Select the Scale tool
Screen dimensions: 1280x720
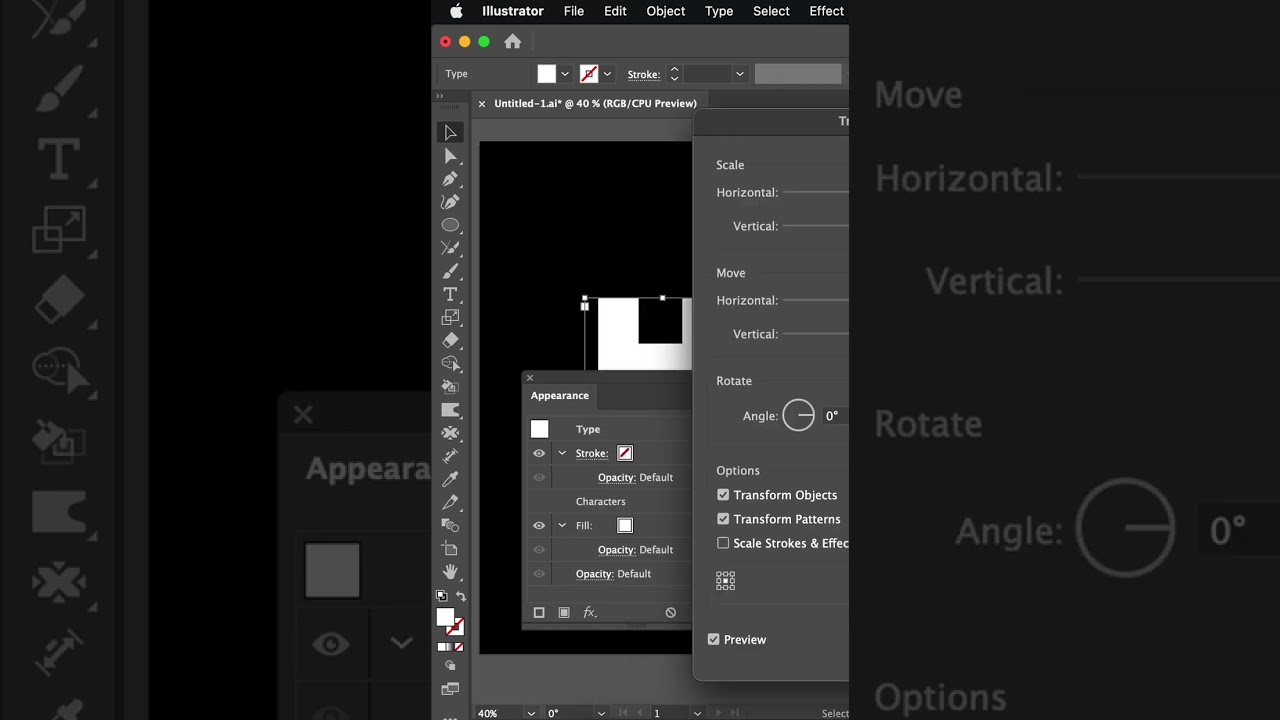(450, 317)
